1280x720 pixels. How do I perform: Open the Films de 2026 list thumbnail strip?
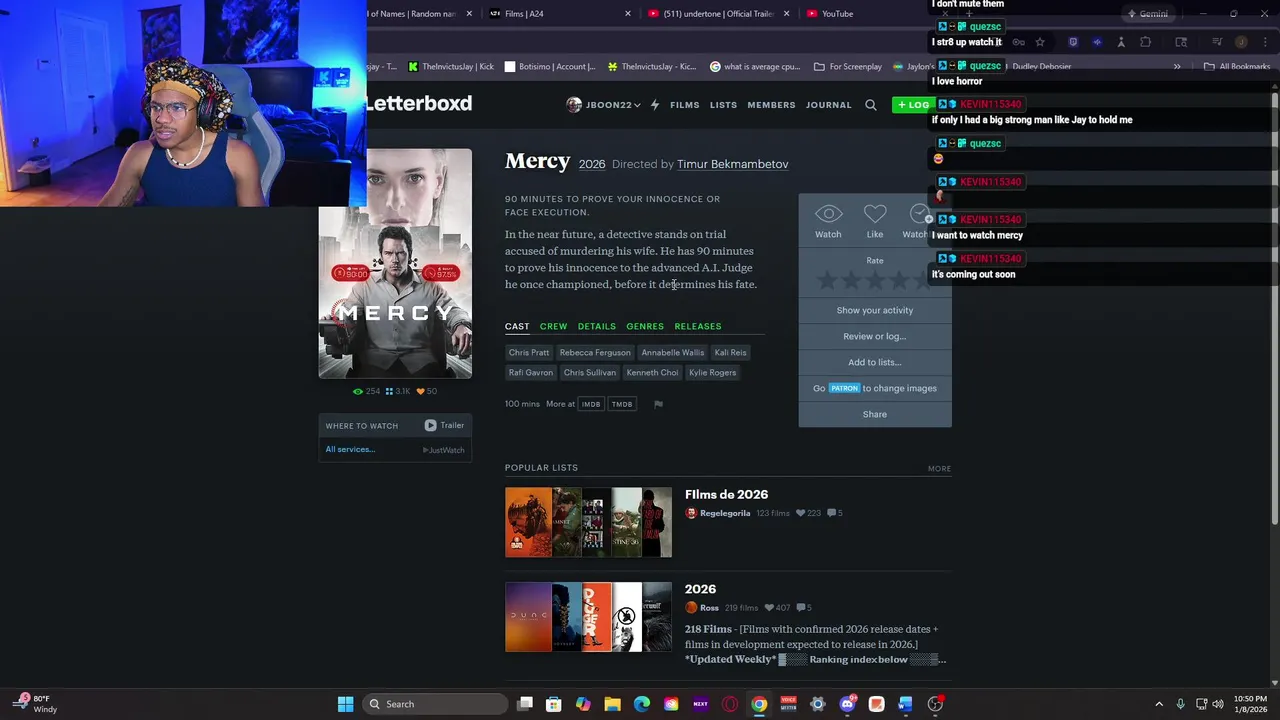point(588,522)
